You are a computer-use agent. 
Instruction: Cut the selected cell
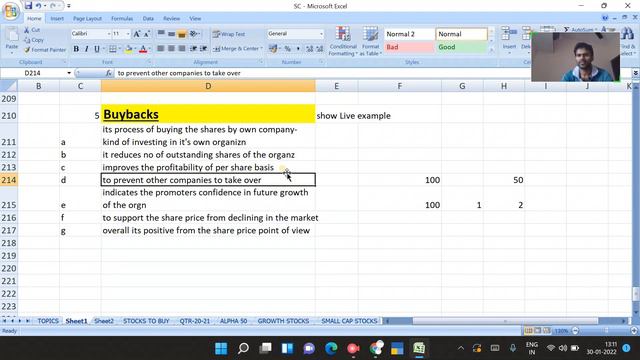click(x=32, y=30)
